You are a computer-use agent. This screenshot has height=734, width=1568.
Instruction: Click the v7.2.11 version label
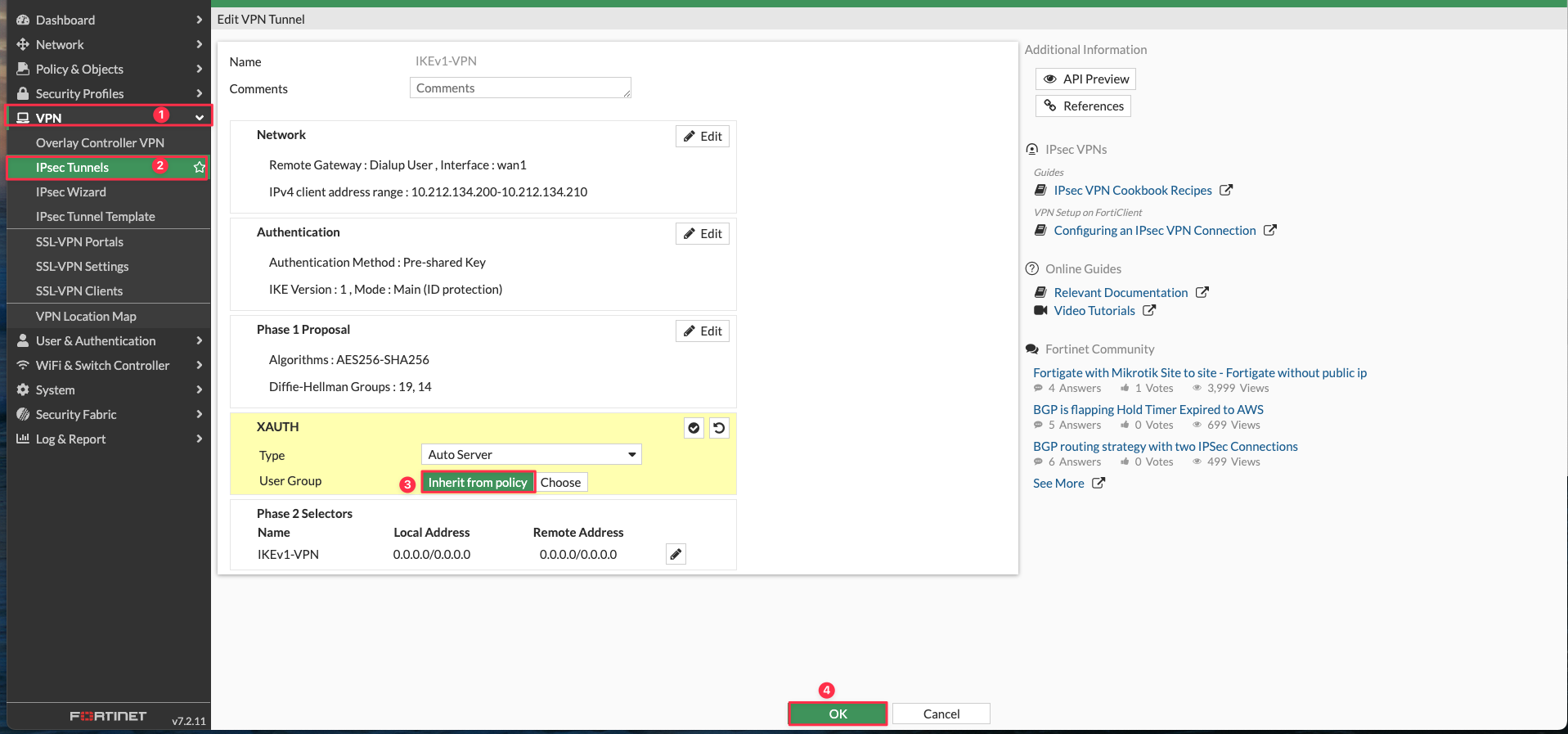(x=189, y=721)
